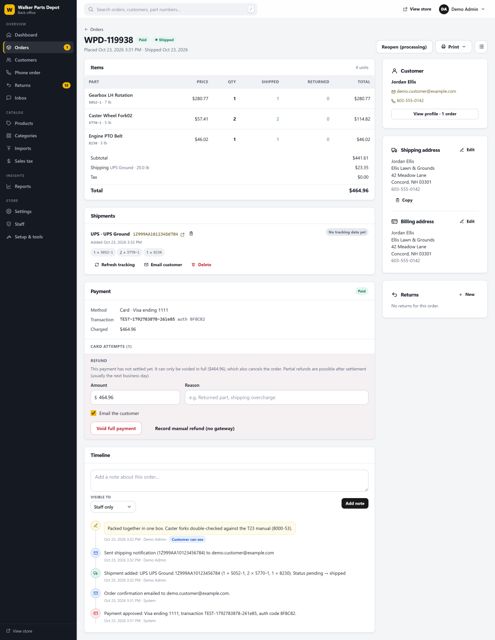The height and width of the screenshot is (640, 495).
Task: Click the payment approved timeline icon
Action: tap(95, 613)
